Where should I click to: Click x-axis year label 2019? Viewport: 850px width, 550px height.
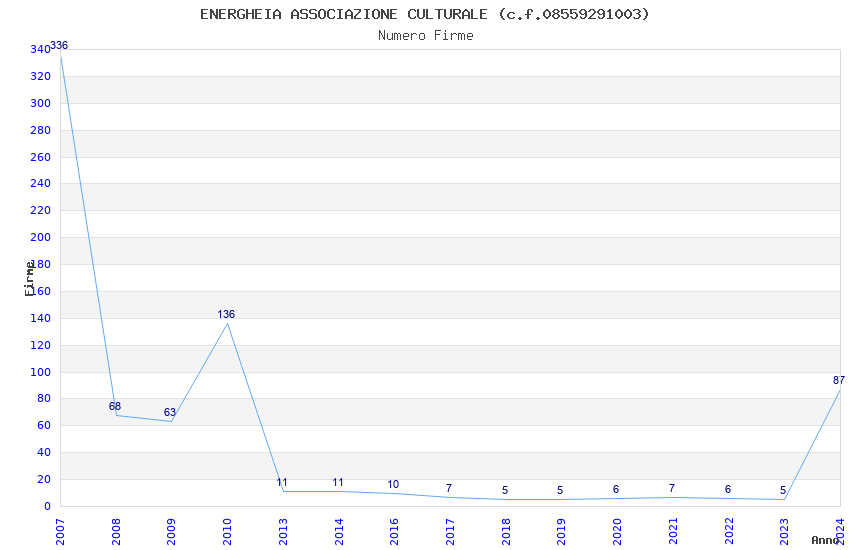561,532
